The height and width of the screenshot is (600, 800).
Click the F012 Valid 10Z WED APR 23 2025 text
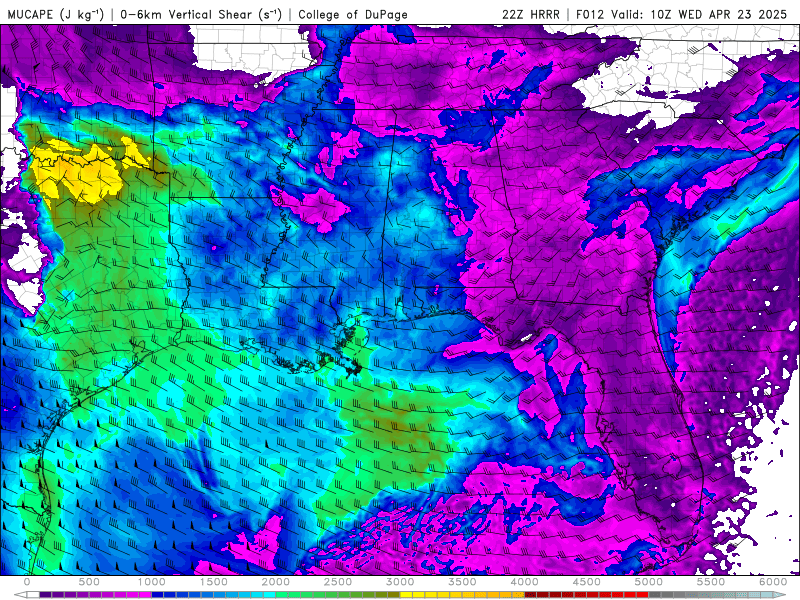[682, 14]
